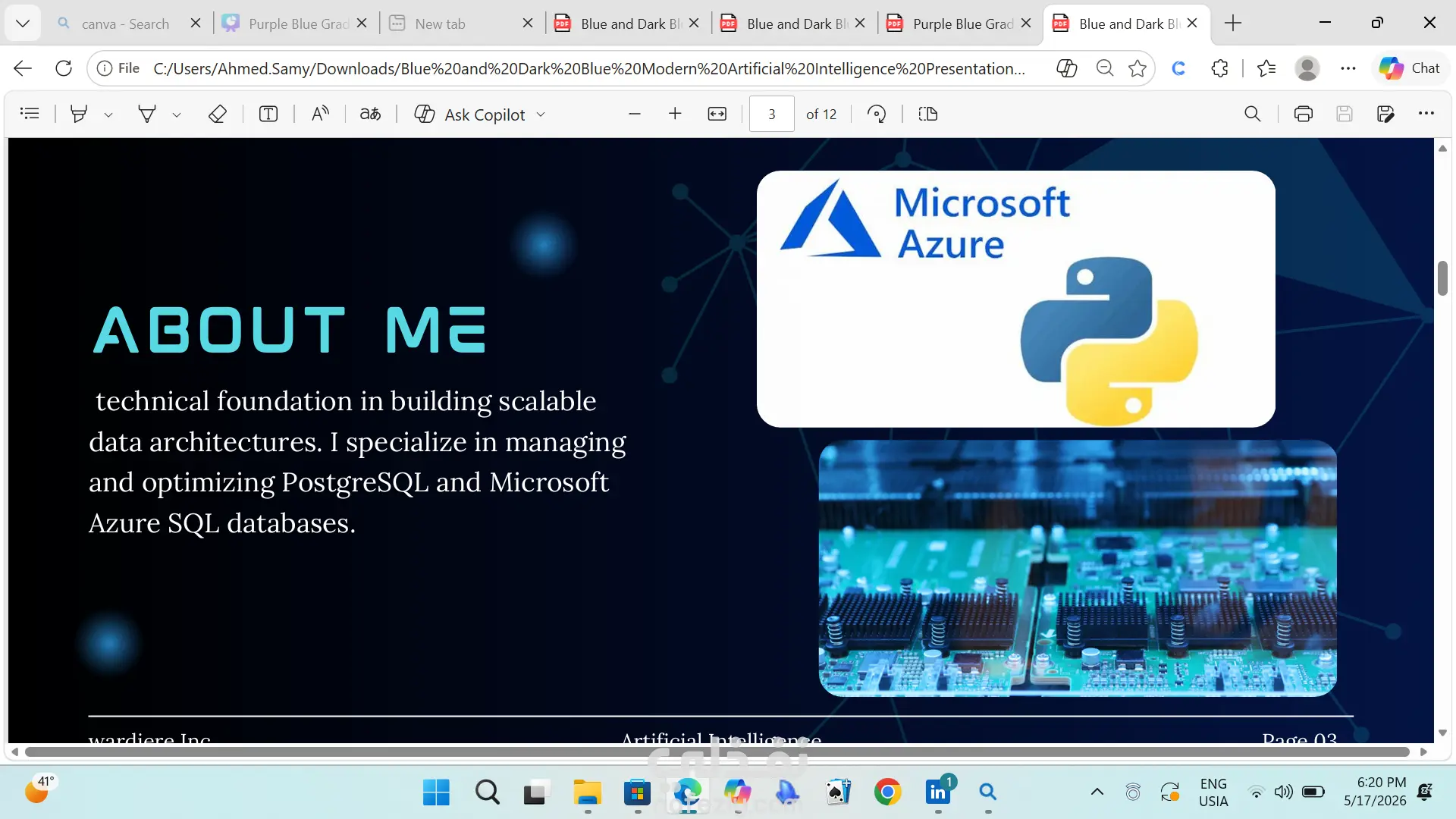1456x819 pixels.
Task: Close the canva - Search tab
Action: pyautogui.click(x=196, y=24)
